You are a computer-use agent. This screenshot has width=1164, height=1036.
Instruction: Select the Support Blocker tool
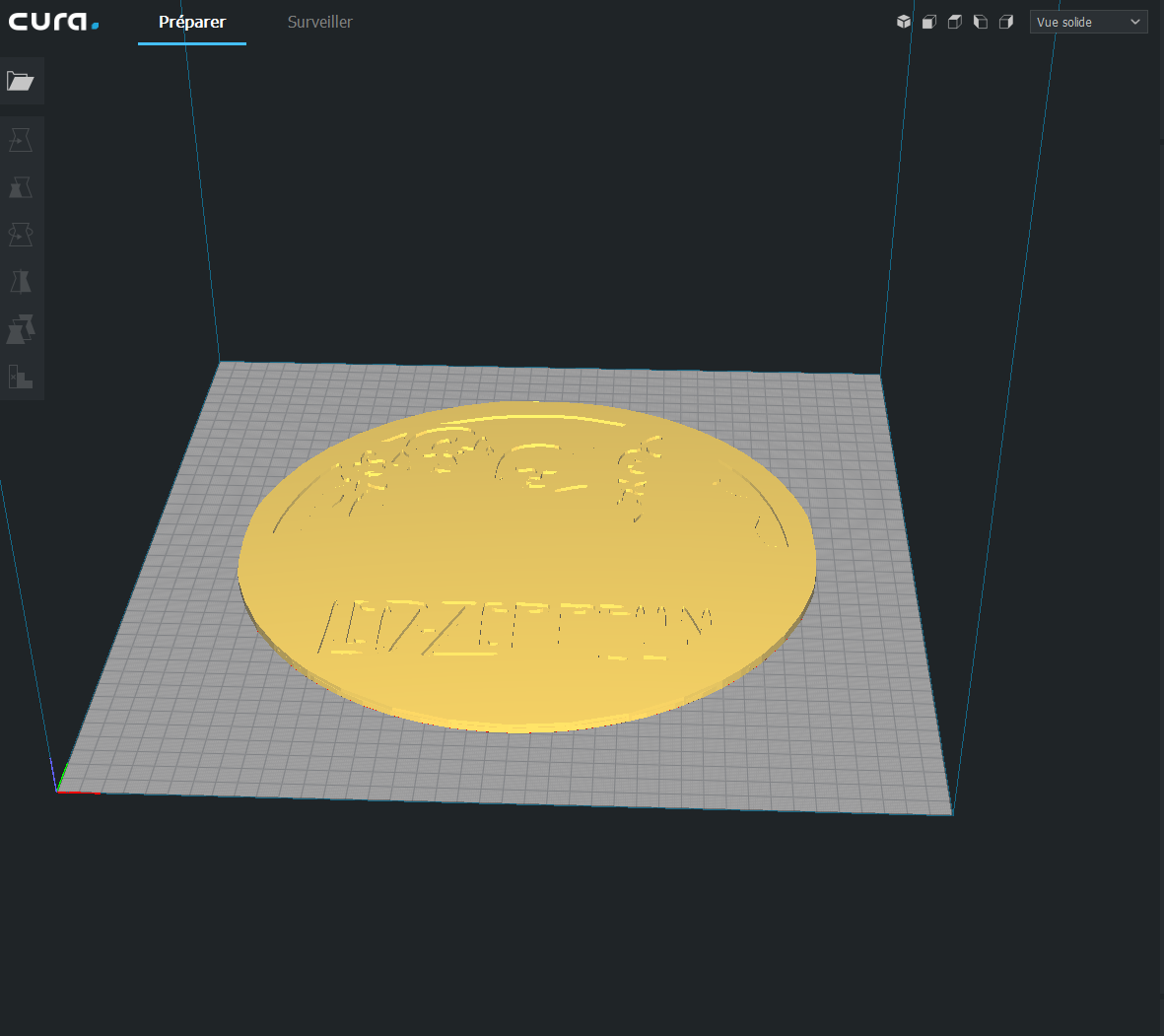[21, 377]
